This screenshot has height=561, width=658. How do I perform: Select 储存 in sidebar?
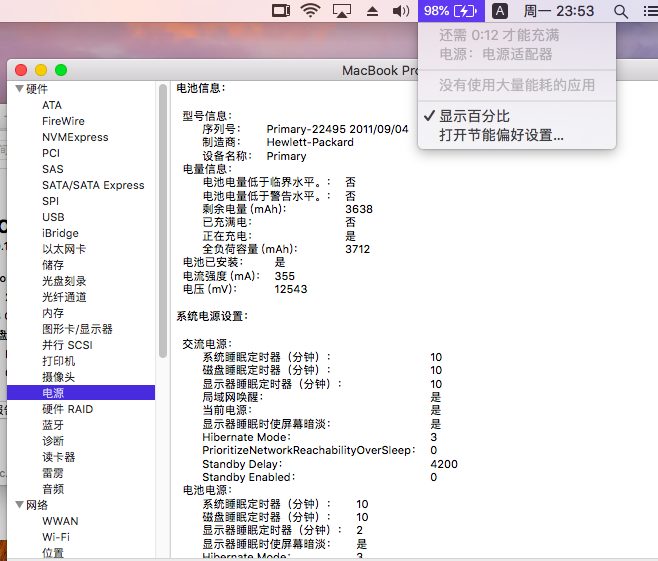53,265
